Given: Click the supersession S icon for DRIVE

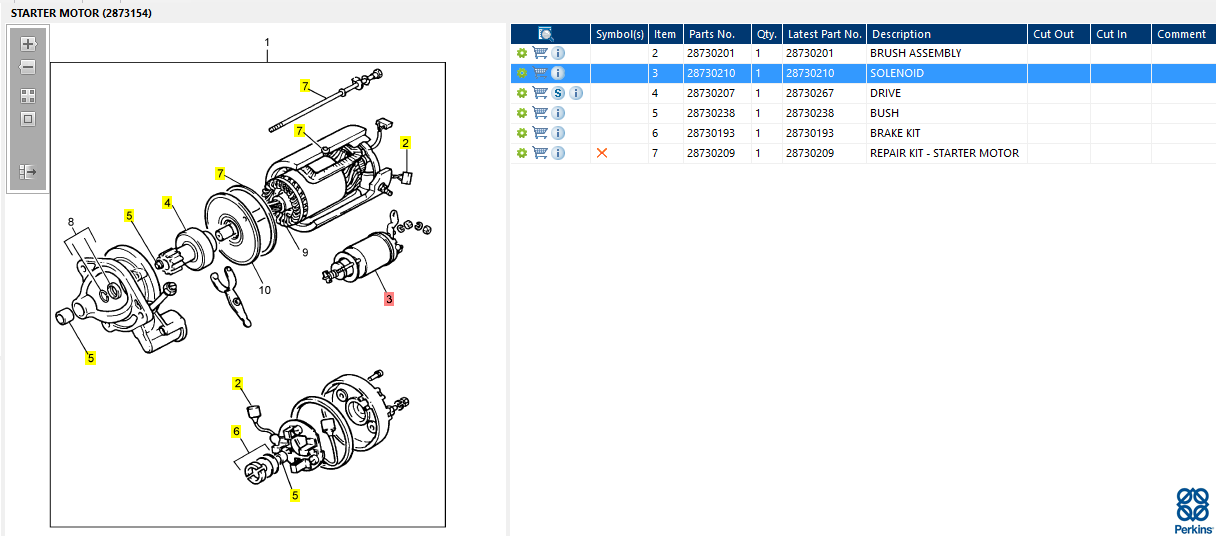Looking at the screenshot, I should (558, 93).
